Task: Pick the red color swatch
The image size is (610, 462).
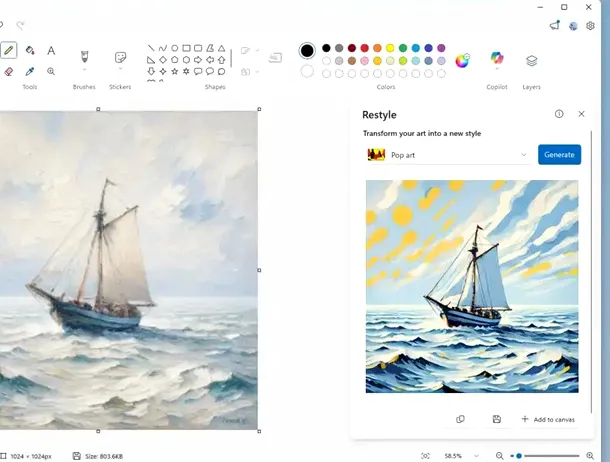Action: coord(365,48)
